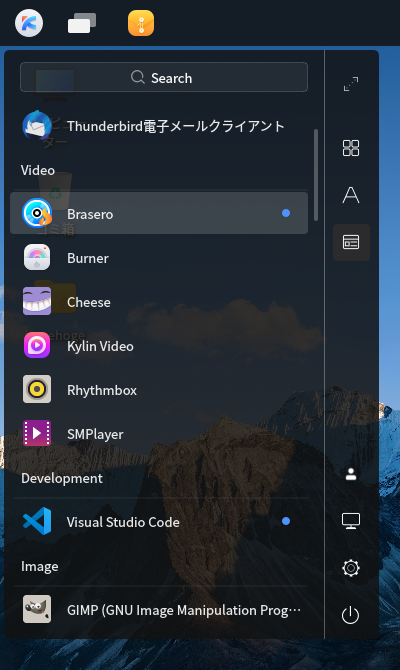
Task: Expand the start menu to fullscreen
Action: tap(351, 84)
